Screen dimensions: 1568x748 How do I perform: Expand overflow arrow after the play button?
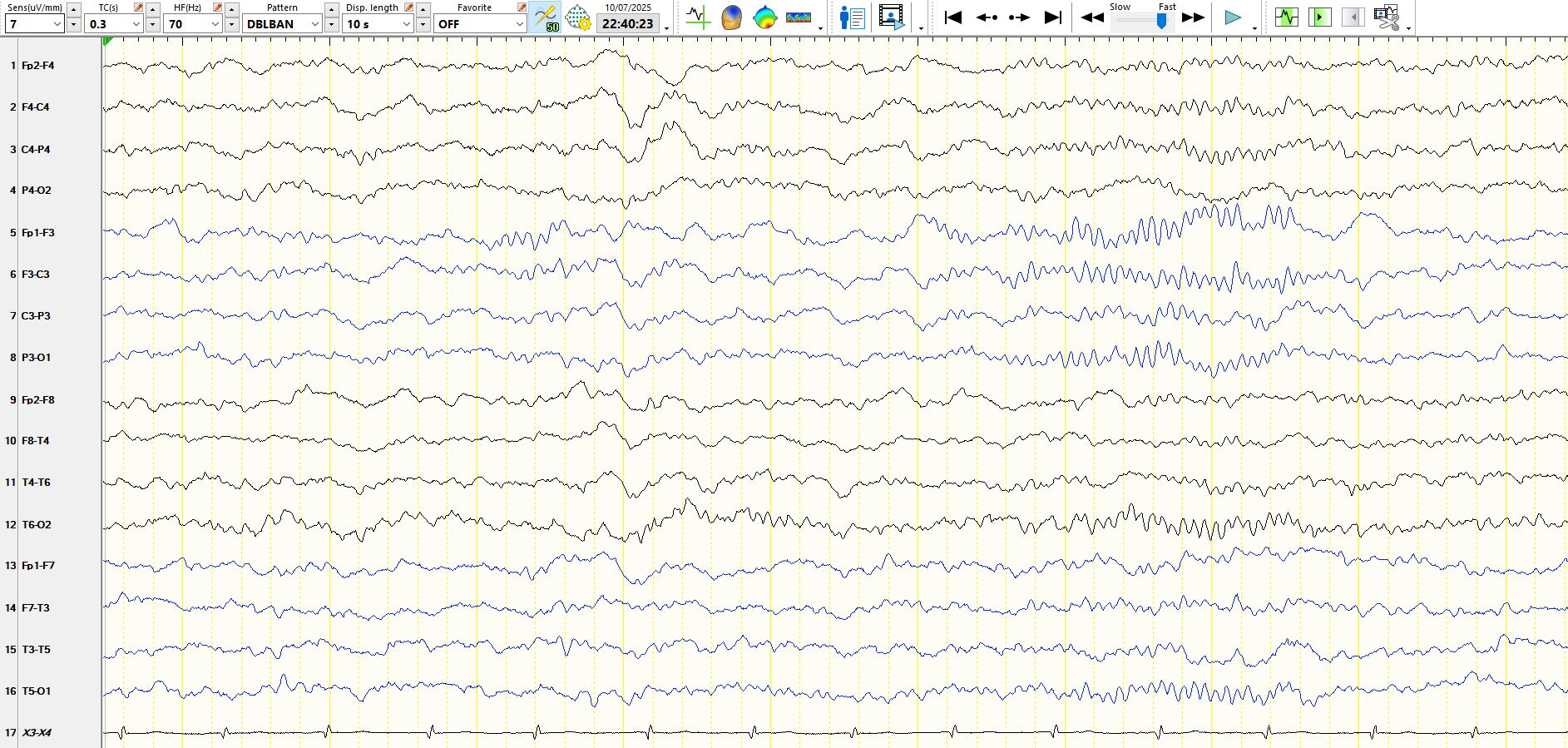point(1254,28)
